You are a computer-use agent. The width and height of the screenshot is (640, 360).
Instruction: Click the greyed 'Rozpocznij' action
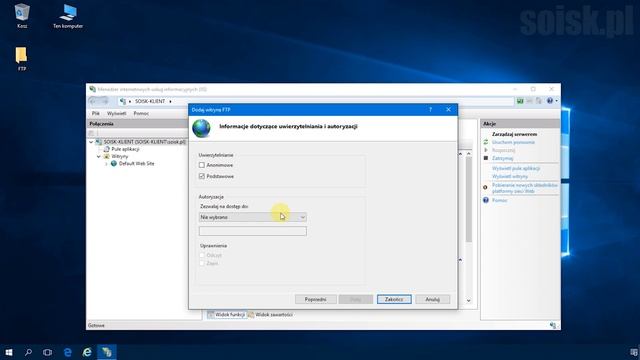(x=503, y=150)
